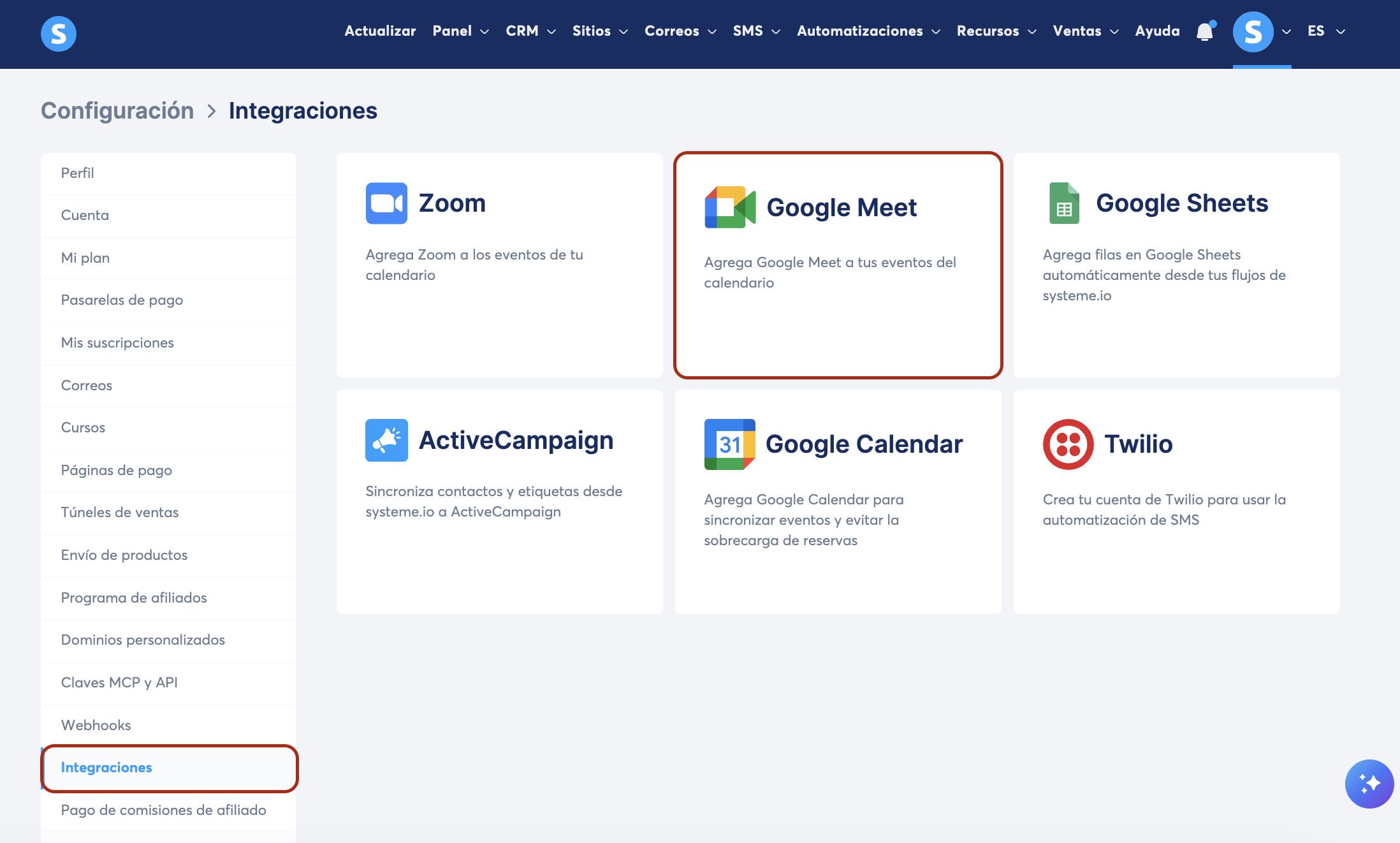Open Pasarelas de pago settings
The height and width of the screenshot is (843, 1400).
[x=168, y=300]
